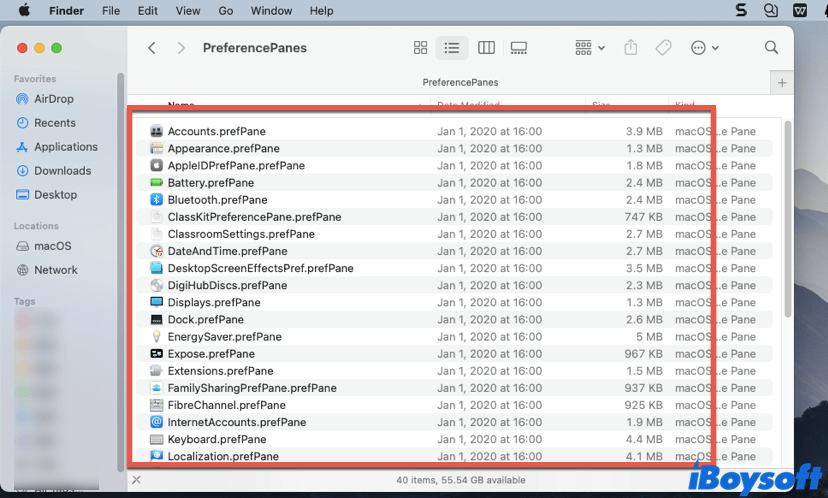Open the More actions ellipsis menu

tap(704, 48)
